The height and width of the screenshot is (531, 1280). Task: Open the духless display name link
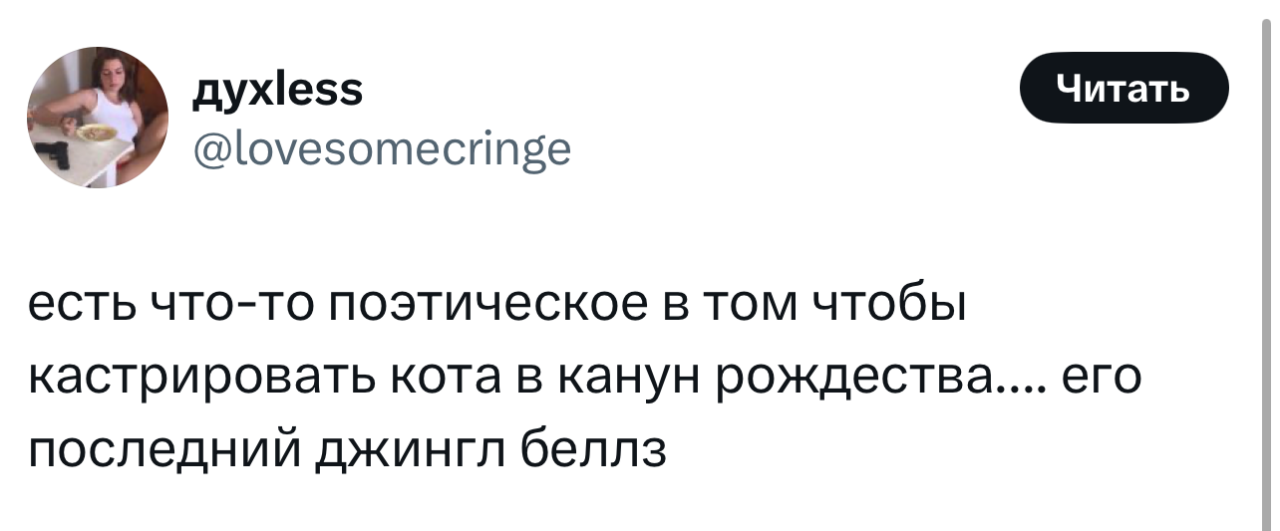click(x=278, y=90)
